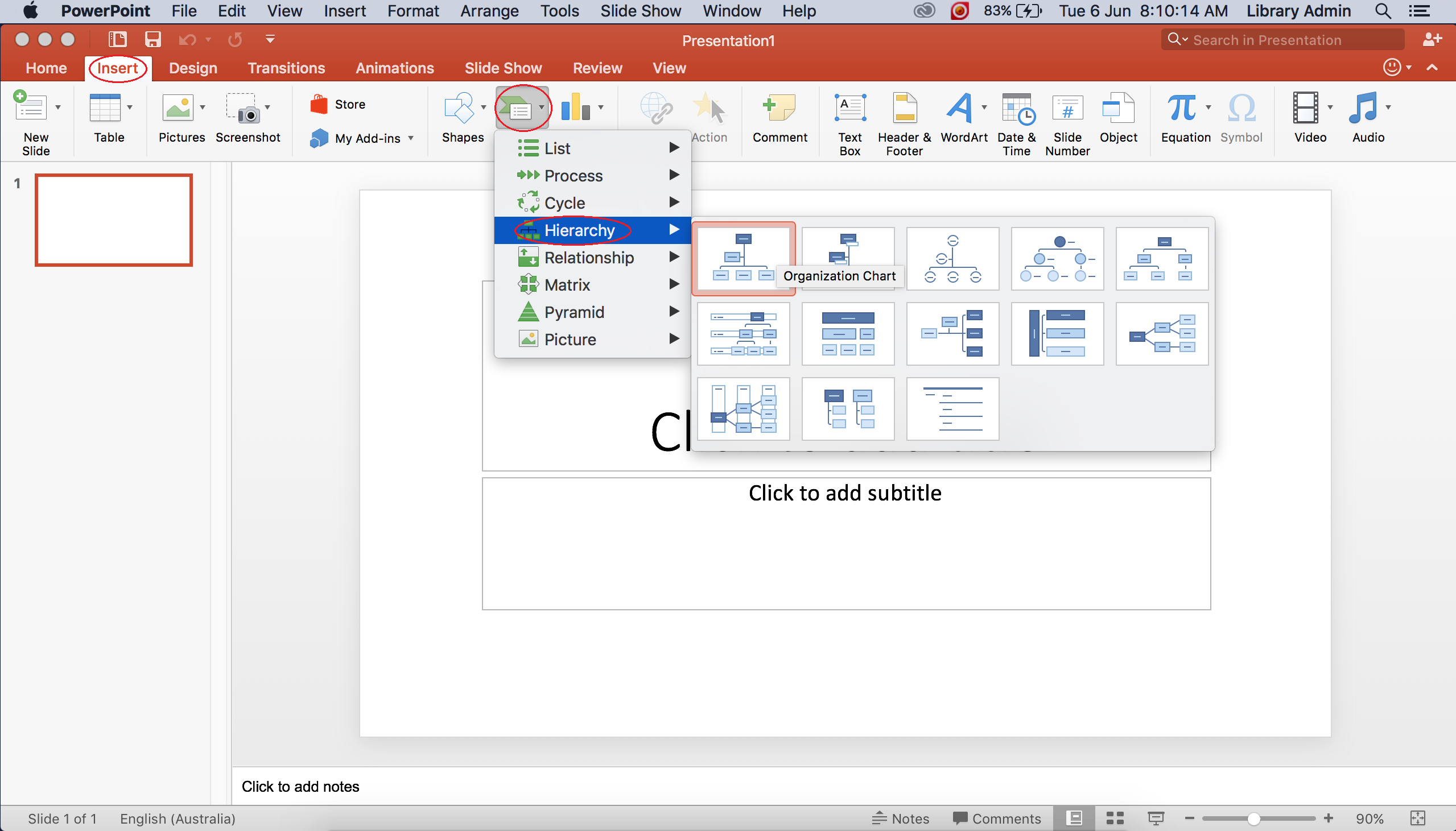Toggle the Notes pane
This screenshot has height=831, width=1456.
point(901,818)
